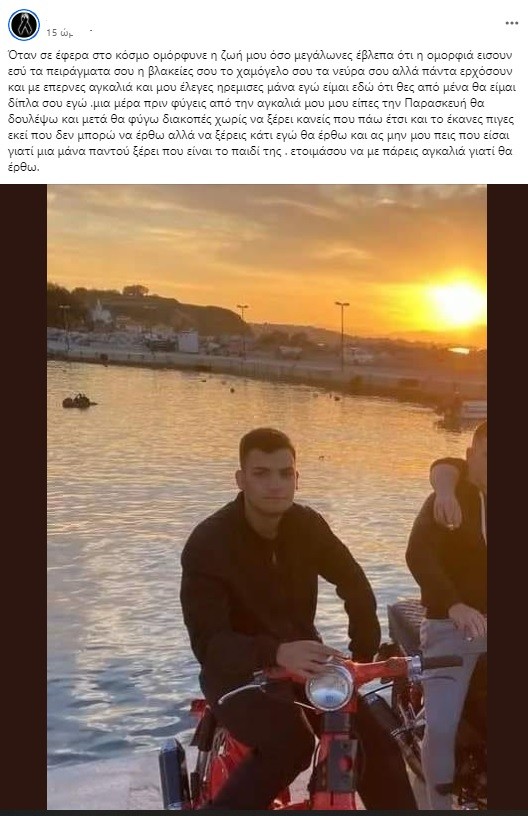This screenshot has height=816, width=528.
Task: Click the black ribbon profile avatar
Action: (24, 24)
